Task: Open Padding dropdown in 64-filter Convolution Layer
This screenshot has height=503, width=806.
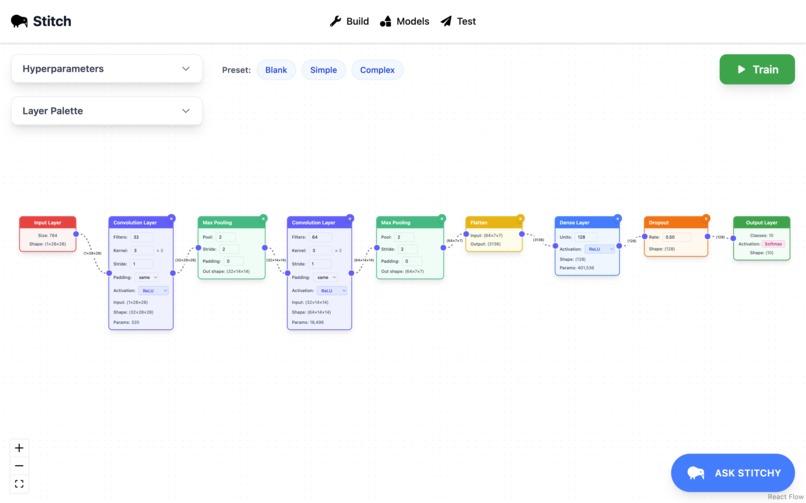Action: tap(326, 277)
